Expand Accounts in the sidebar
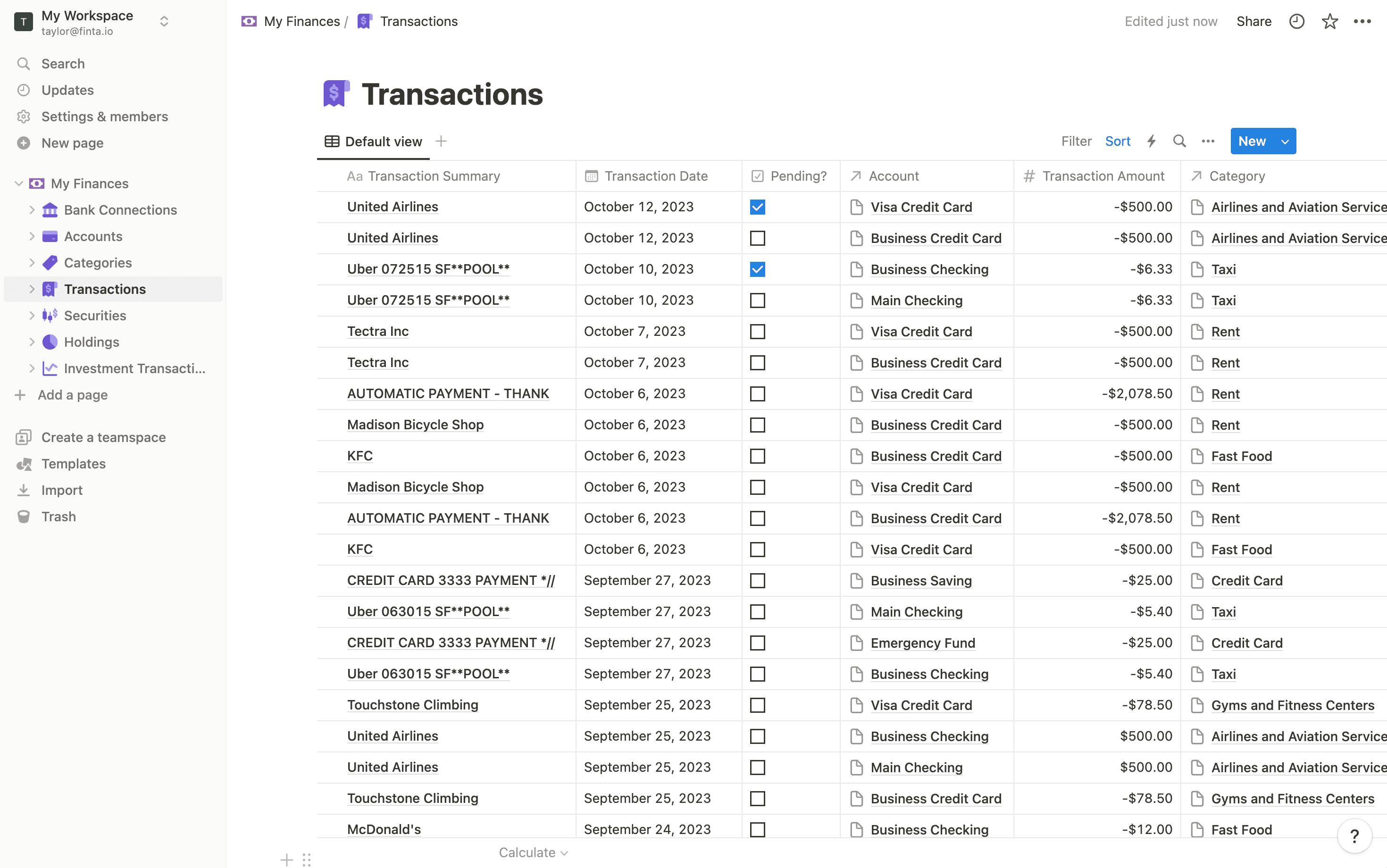This screenshot has width=1387, height=868. coord(32,236)
